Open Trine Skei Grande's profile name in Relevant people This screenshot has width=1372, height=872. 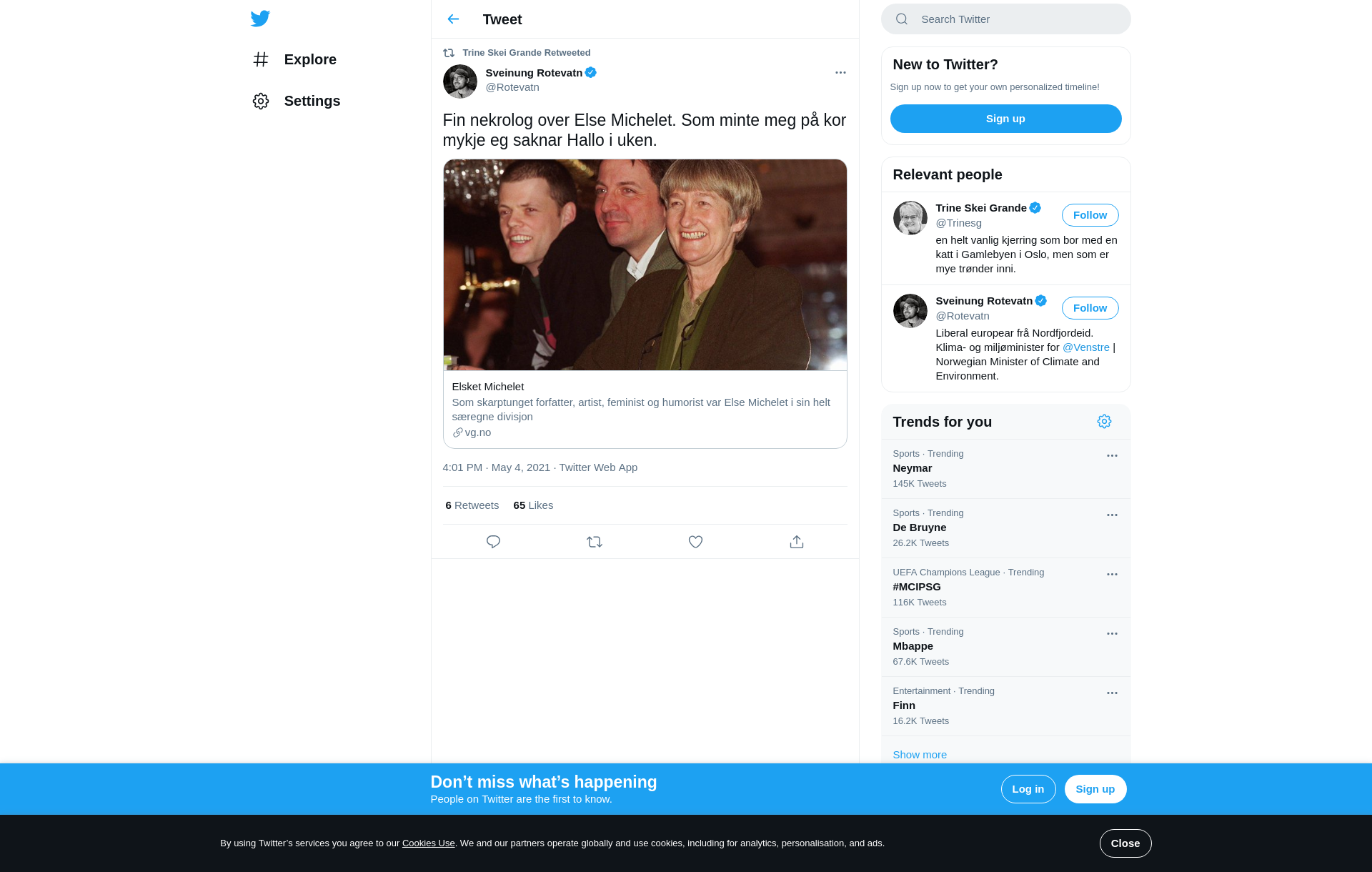pos(981,208)
